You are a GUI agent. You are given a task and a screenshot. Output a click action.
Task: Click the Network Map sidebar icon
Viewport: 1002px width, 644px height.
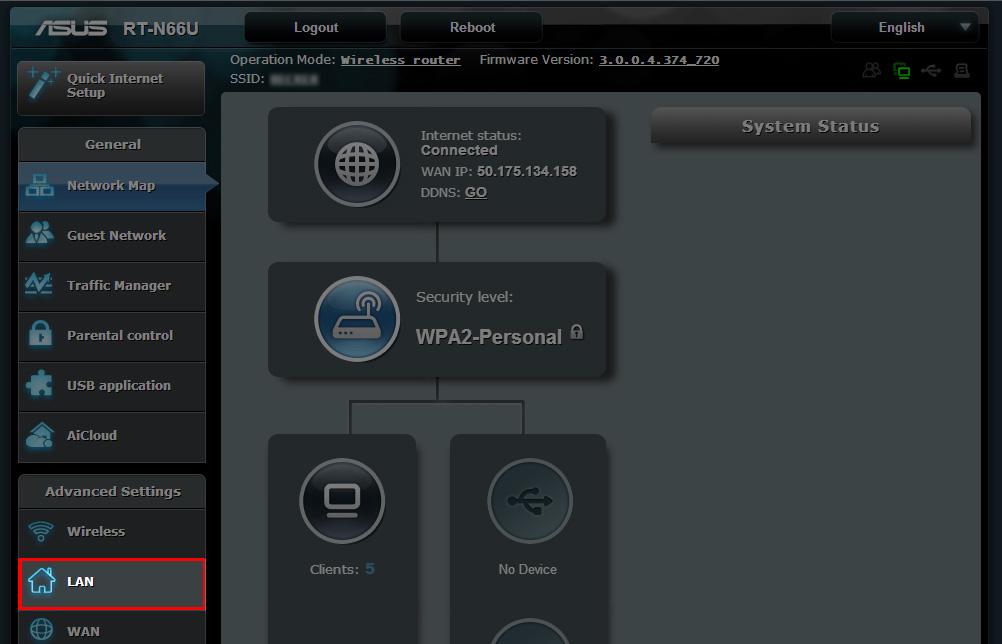[40, 185]
